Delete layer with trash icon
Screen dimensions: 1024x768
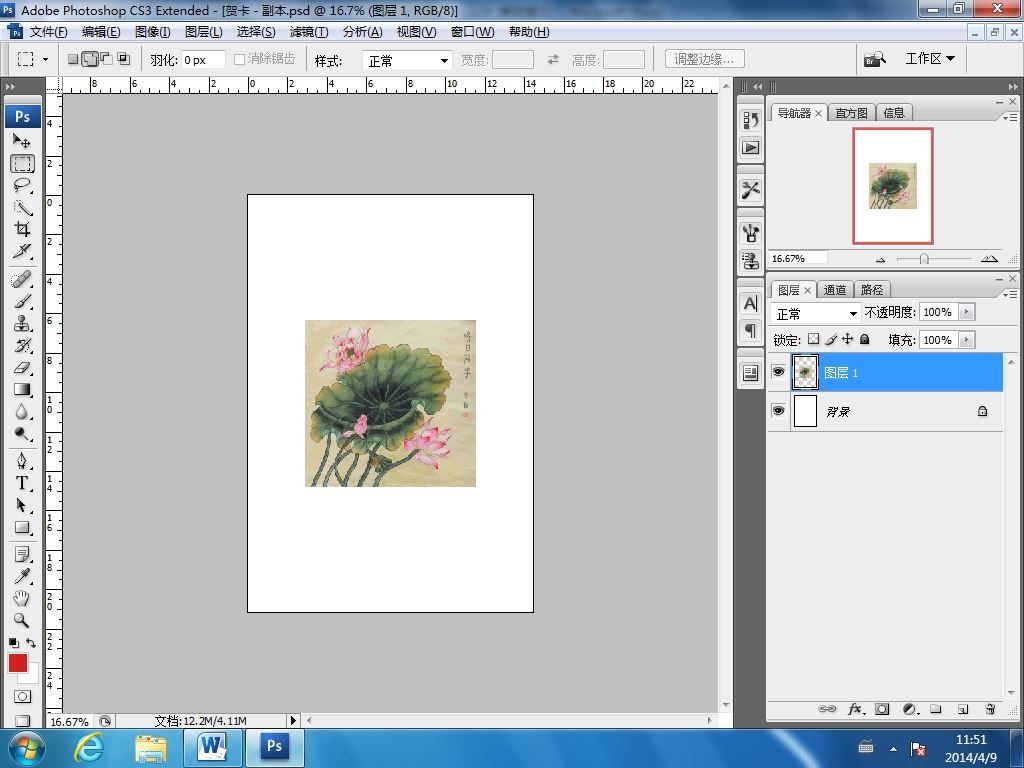989,709
